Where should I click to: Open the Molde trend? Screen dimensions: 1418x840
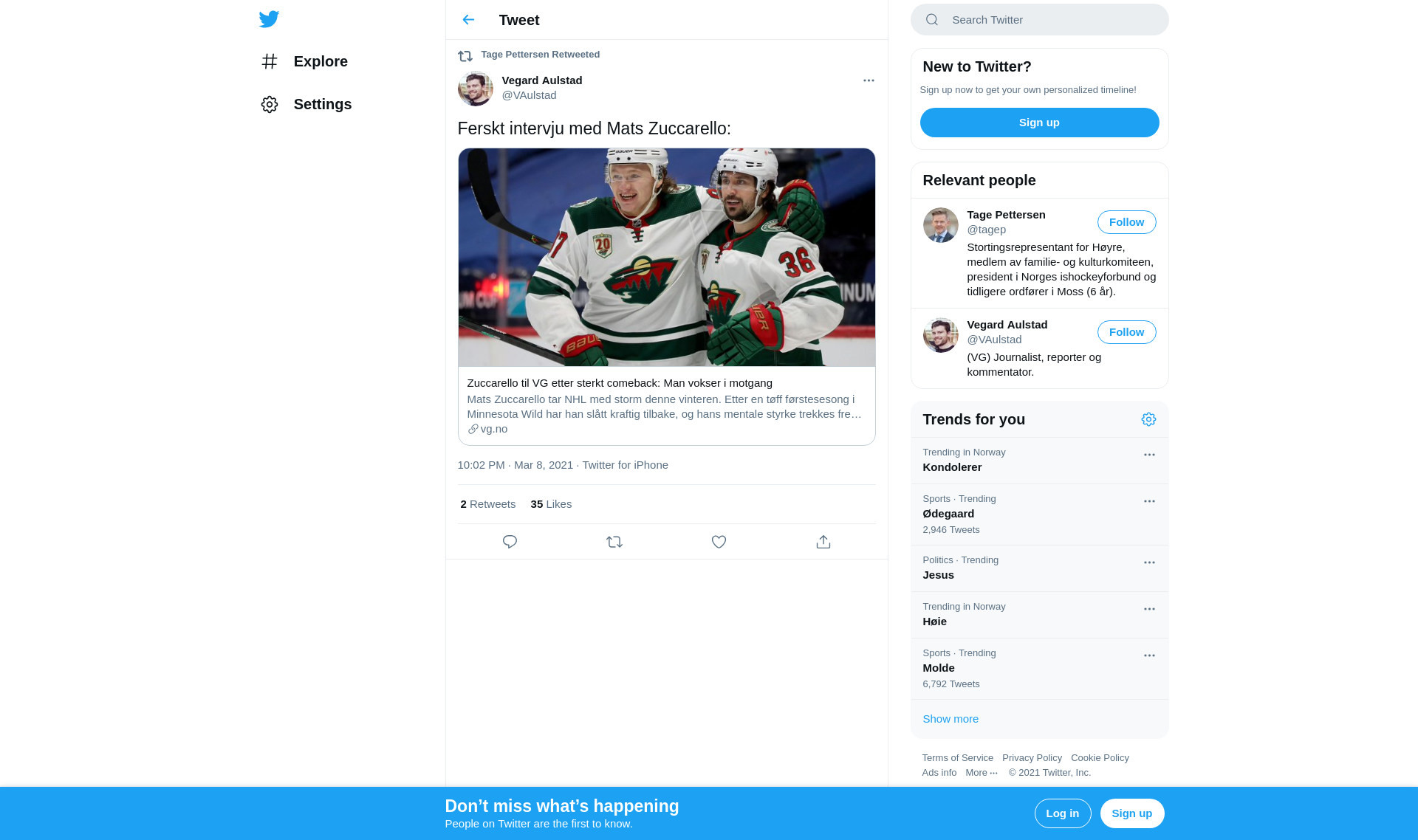tap(1040, 669)
